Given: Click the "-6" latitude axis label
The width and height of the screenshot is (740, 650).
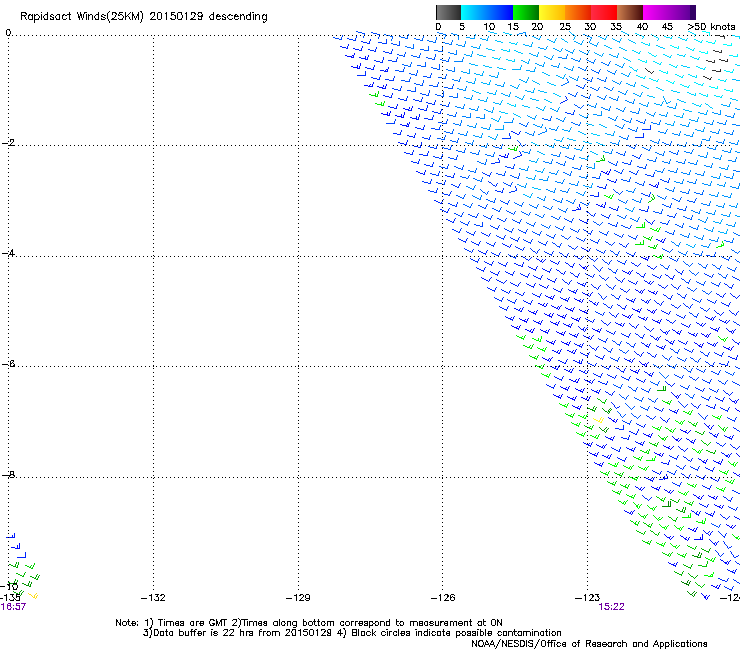Looking at the screenshot, I should point(8,363).
